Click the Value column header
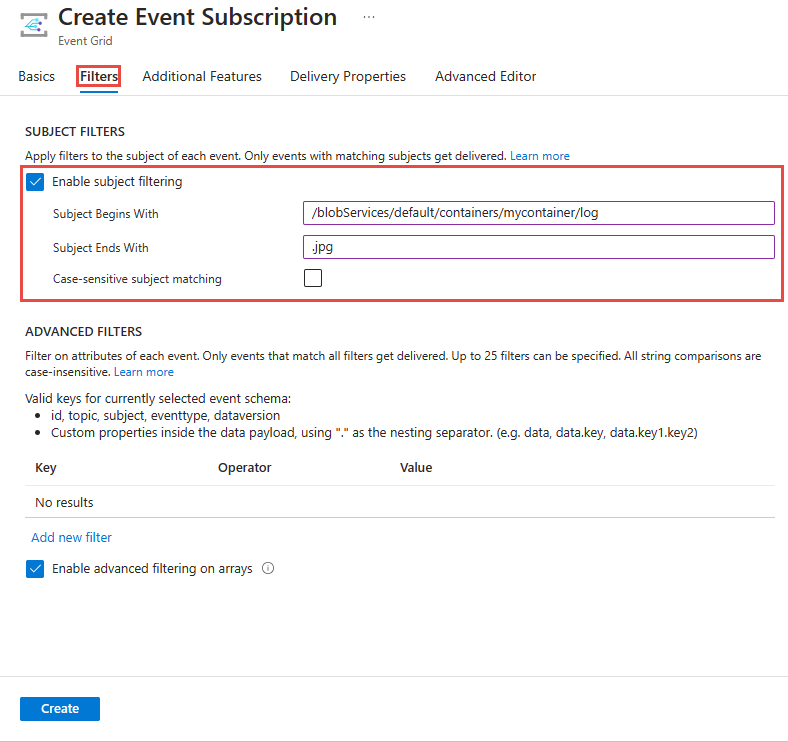The width and height of the screenshot is (788, 742). 415,467
